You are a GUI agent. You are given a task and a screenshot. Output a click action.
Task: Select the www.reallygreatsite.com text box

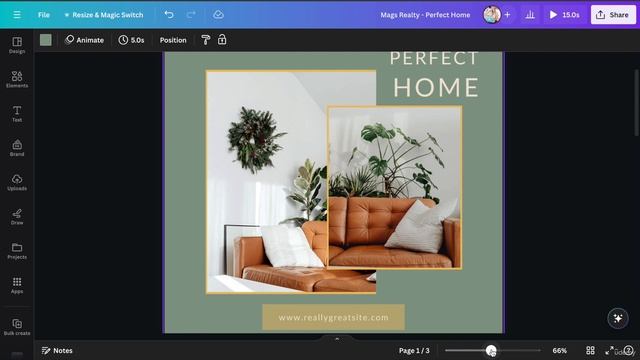[333, 317]
